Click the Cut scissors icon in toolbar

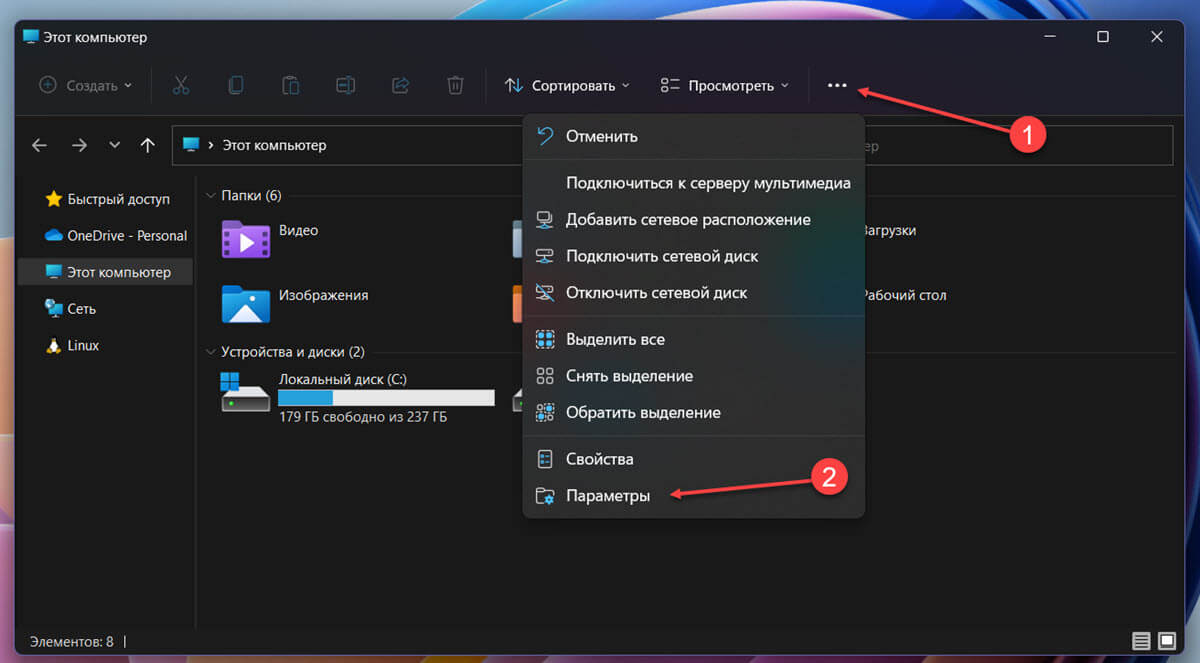181,85
